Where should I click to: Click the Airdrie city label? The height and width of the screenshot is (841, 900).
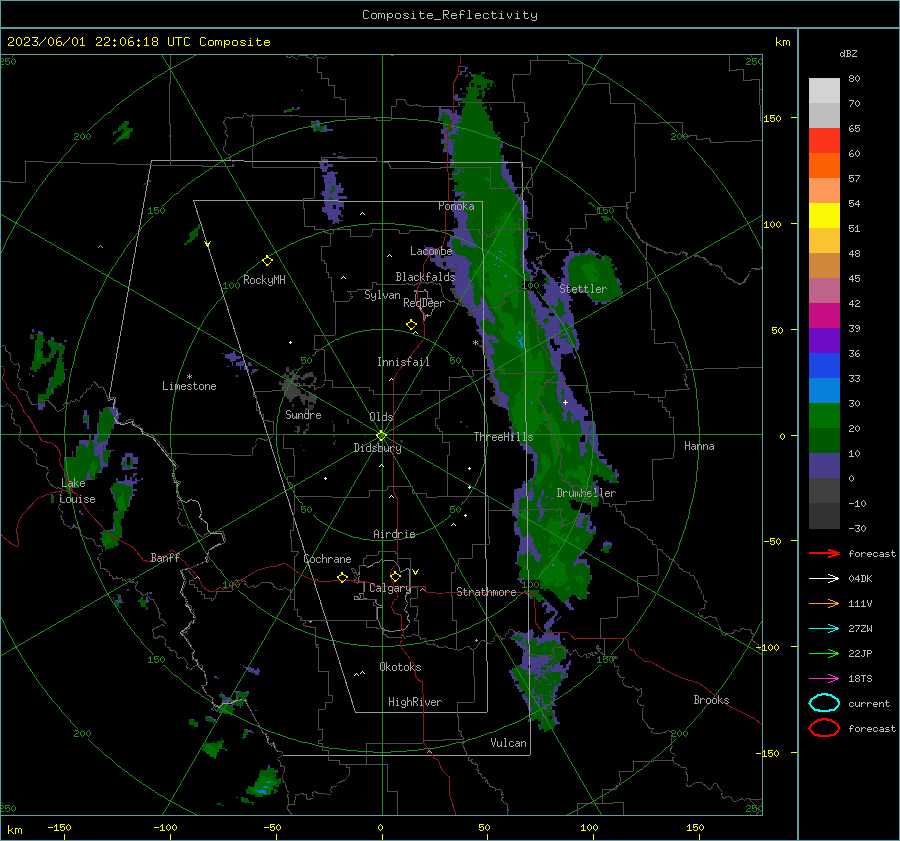pyautogui.click(x=394, y=534)
